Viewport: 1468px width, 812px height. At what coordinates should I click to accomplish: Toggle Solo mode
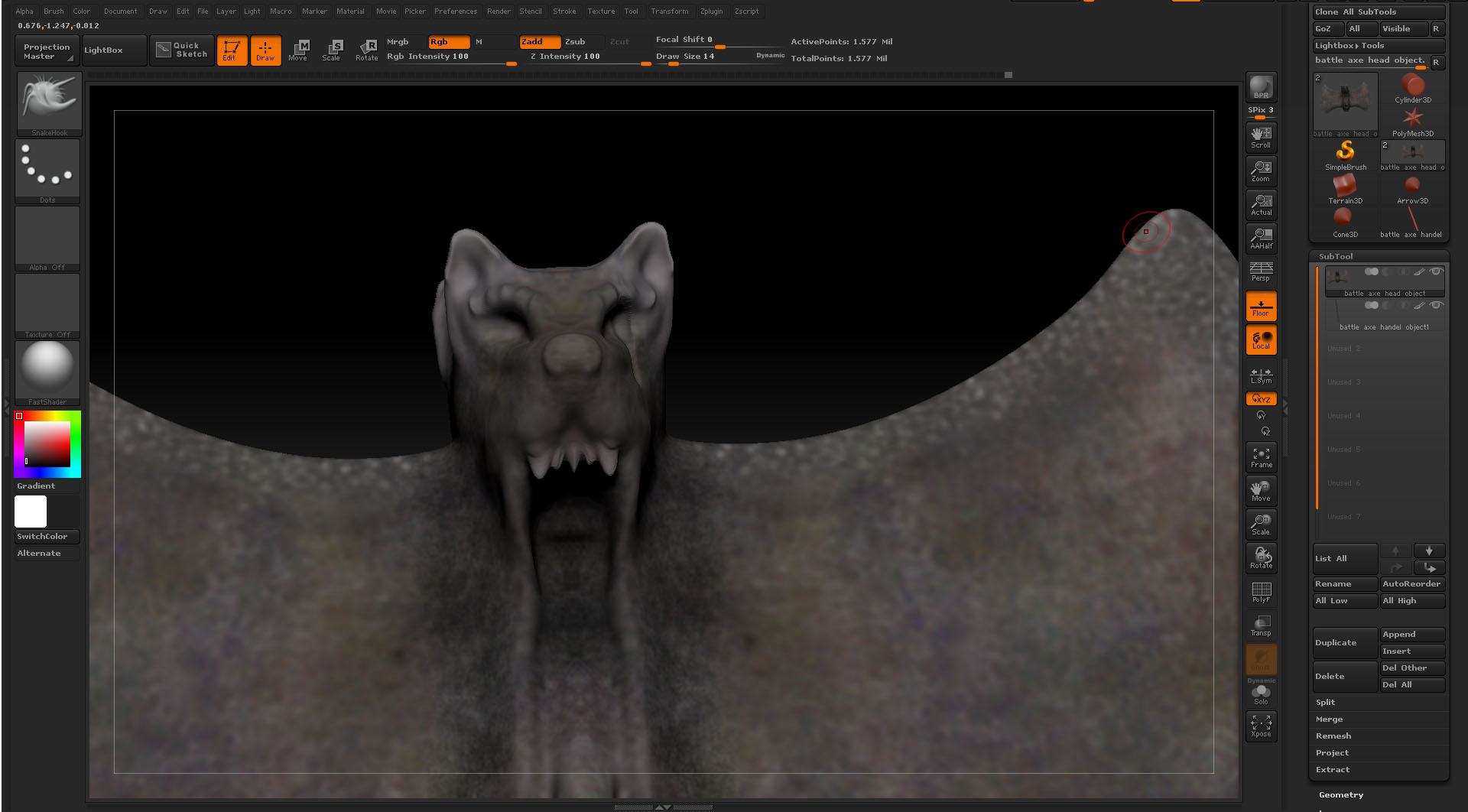pyautogui.click(x=1261, y=695)
